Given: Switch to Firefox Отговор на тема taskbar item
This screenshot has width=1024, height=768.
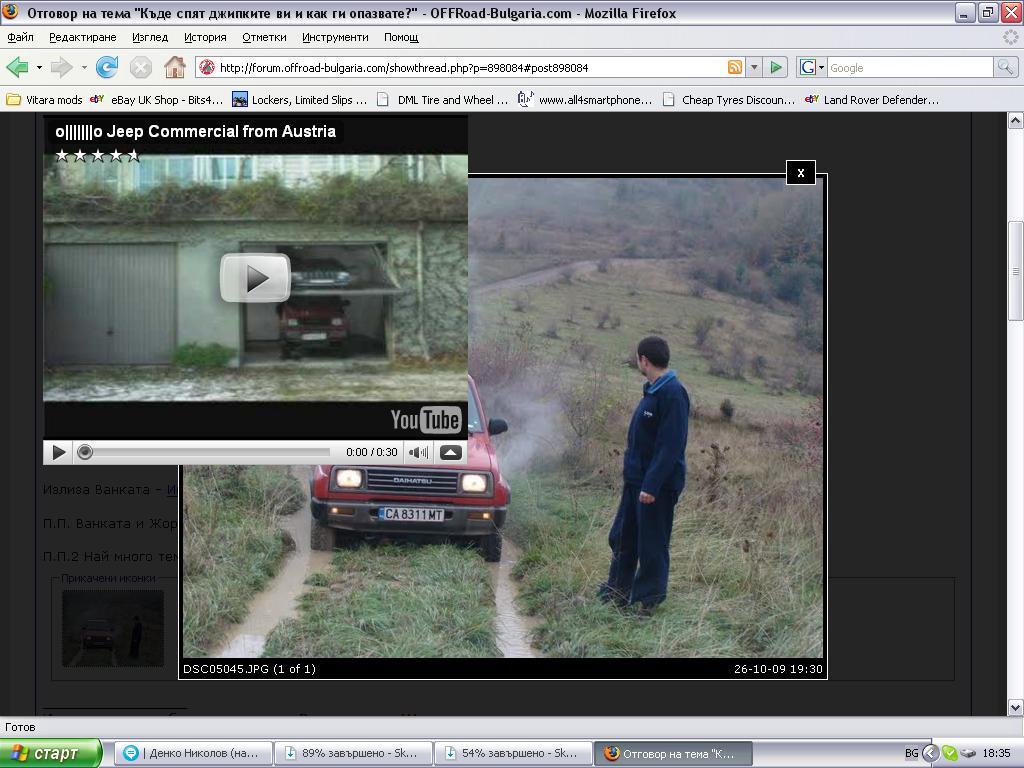Looking at the screenshot, I should (673, 754).
